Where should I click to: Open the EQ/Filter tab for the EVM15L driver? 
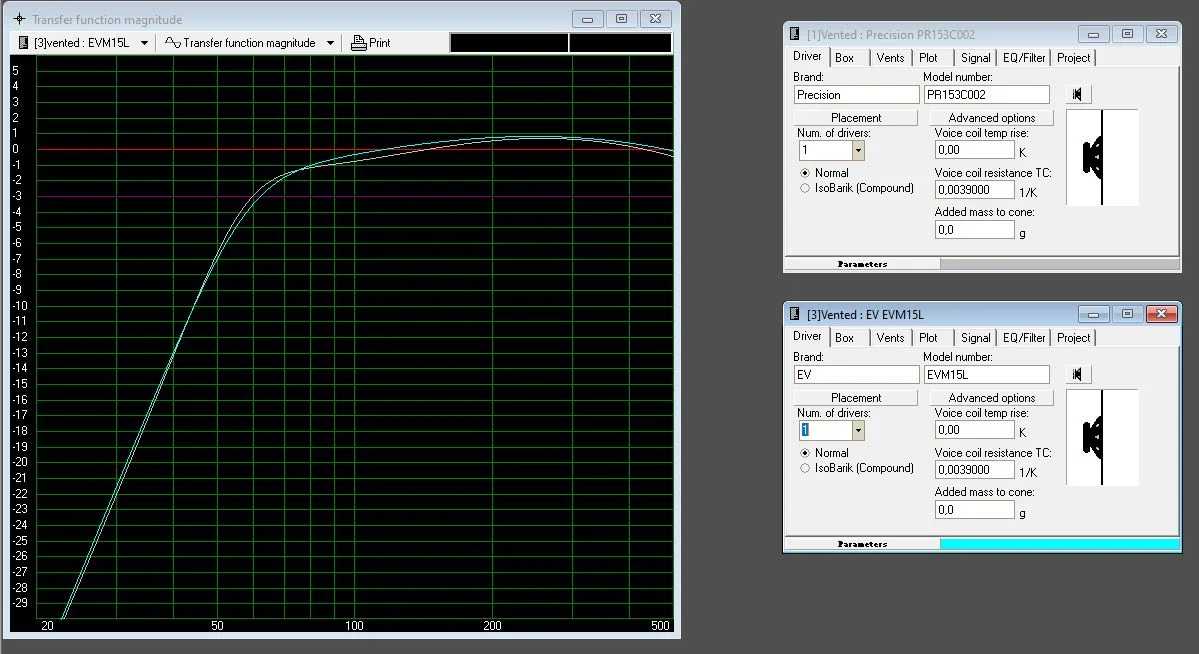coord(1022,337)
